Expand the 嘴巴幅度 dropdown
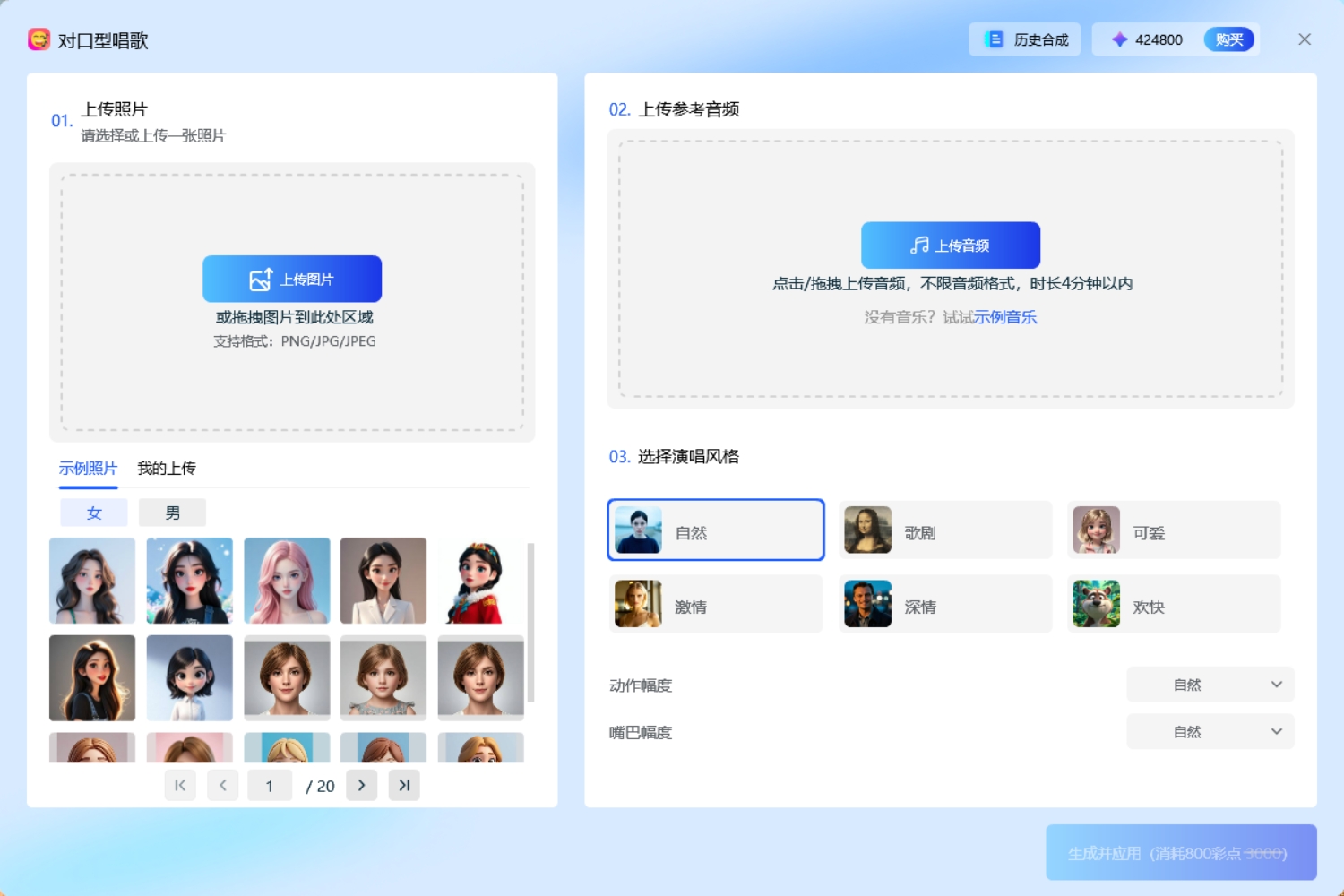This screenshot has width=1344, height=896. coord(1210,732)
